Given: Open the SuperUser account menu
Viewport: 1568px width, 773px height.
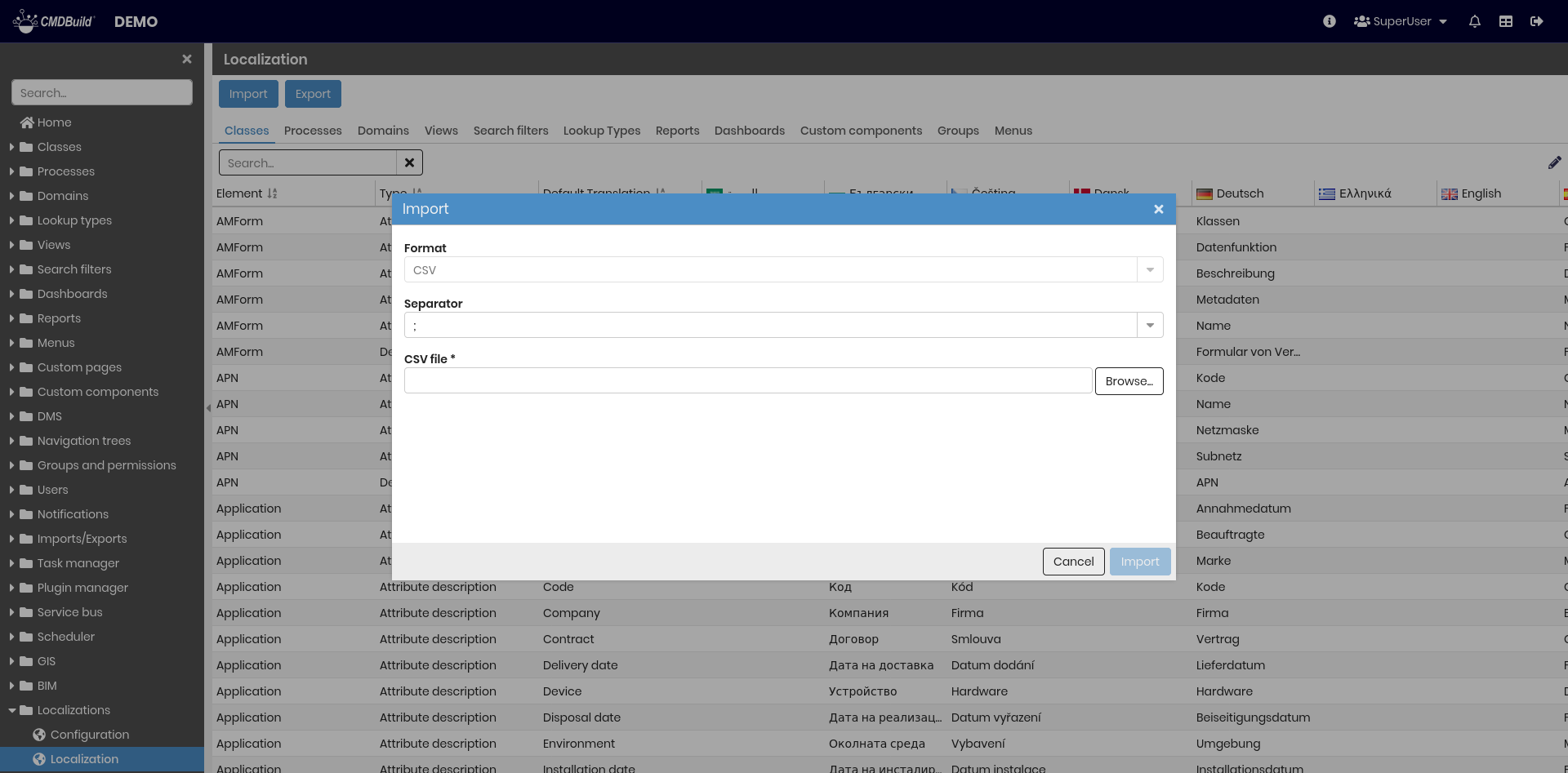Looking at the screenshot, I should (1400, 21).
